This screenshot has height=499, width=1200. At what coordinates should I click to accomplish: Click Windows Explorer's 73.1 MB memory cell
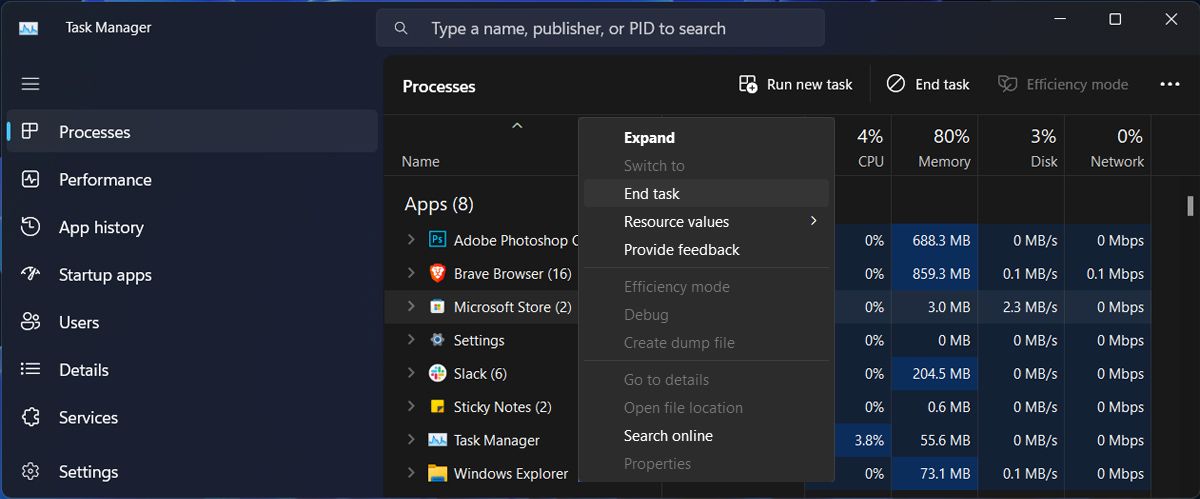(x=934, y=473)
